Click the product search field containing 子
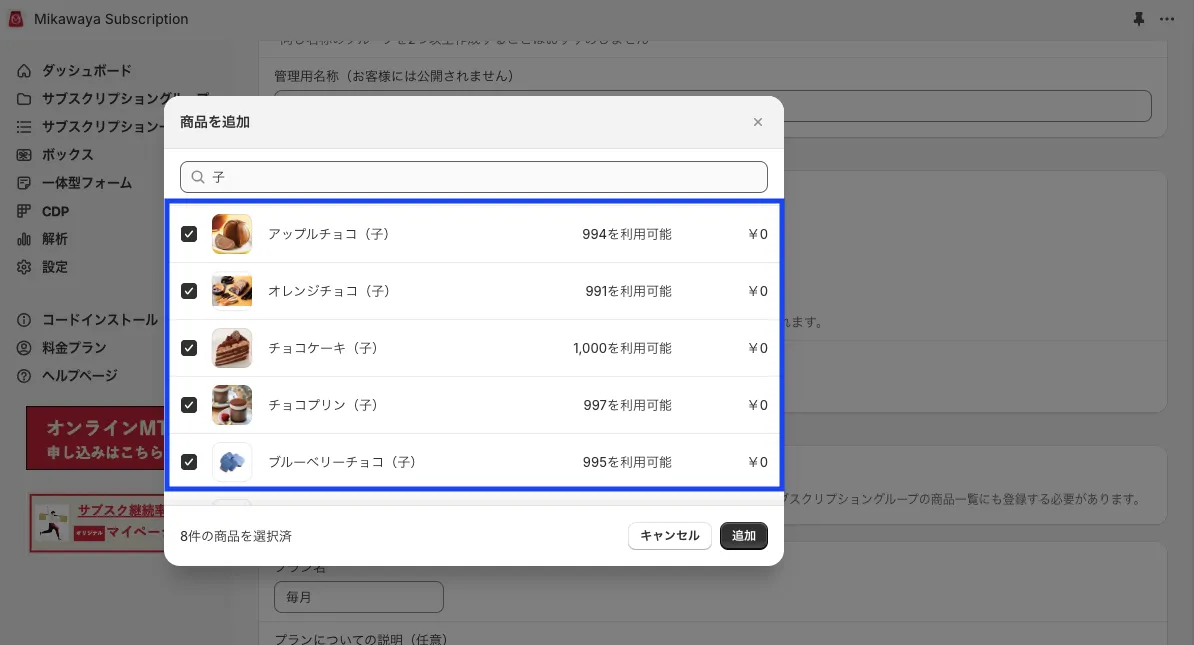Screen dimensions: 1194x645 point(474,177)
